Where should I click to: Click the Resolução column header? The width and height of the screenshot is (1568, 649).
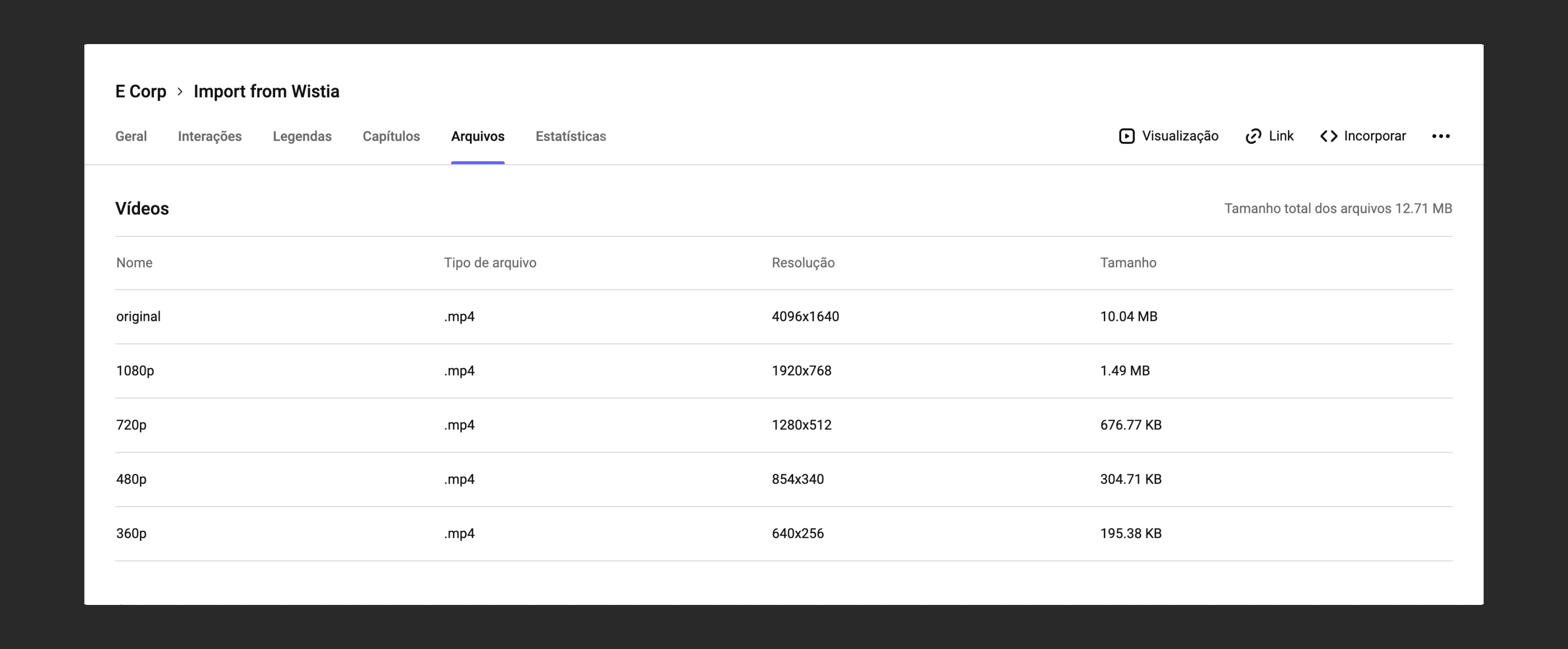[804, 263]
